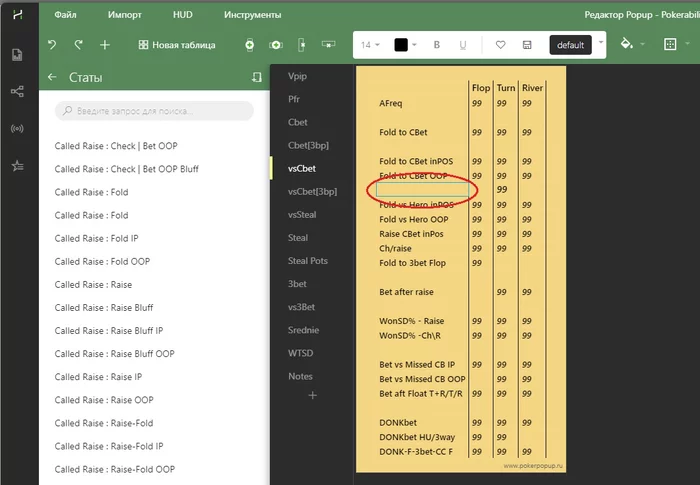Open the broadcast signal sidebar icon

17,129
